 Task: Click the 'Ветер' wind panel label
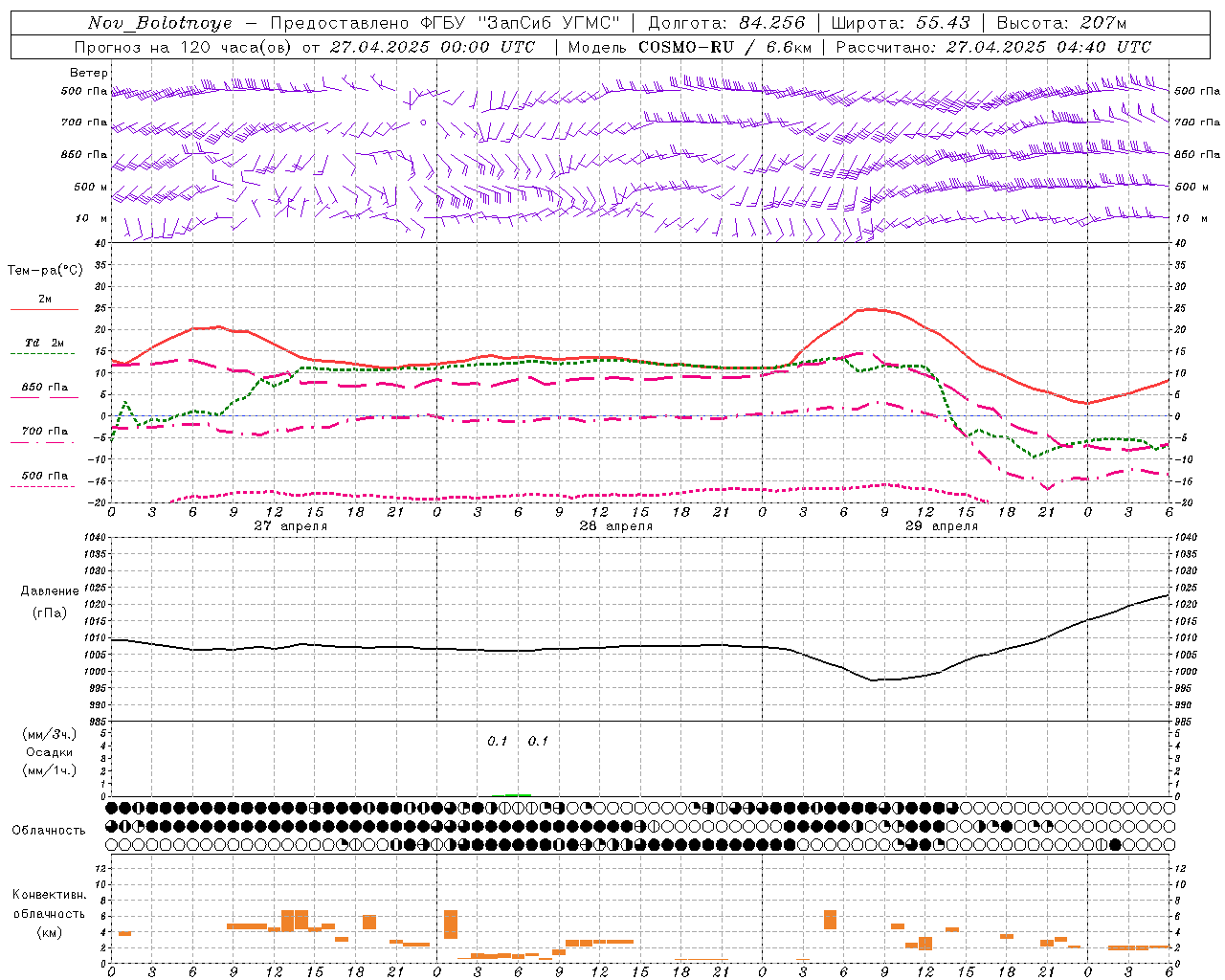pyautogui.click(x=89, y=73)
